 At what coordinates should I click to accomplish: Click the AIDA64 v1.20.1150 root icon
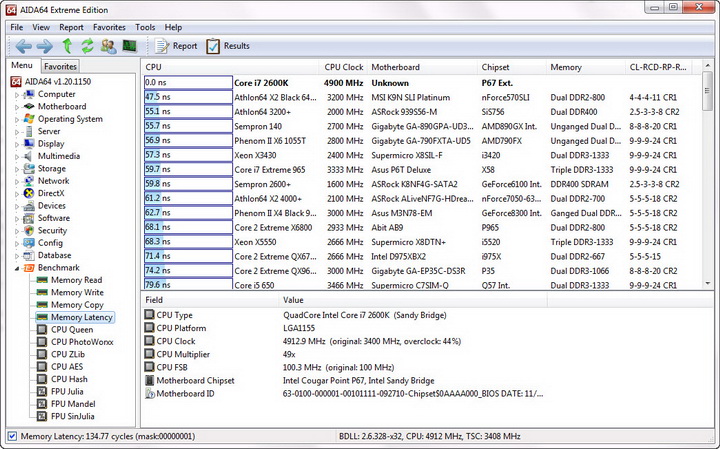16,82
